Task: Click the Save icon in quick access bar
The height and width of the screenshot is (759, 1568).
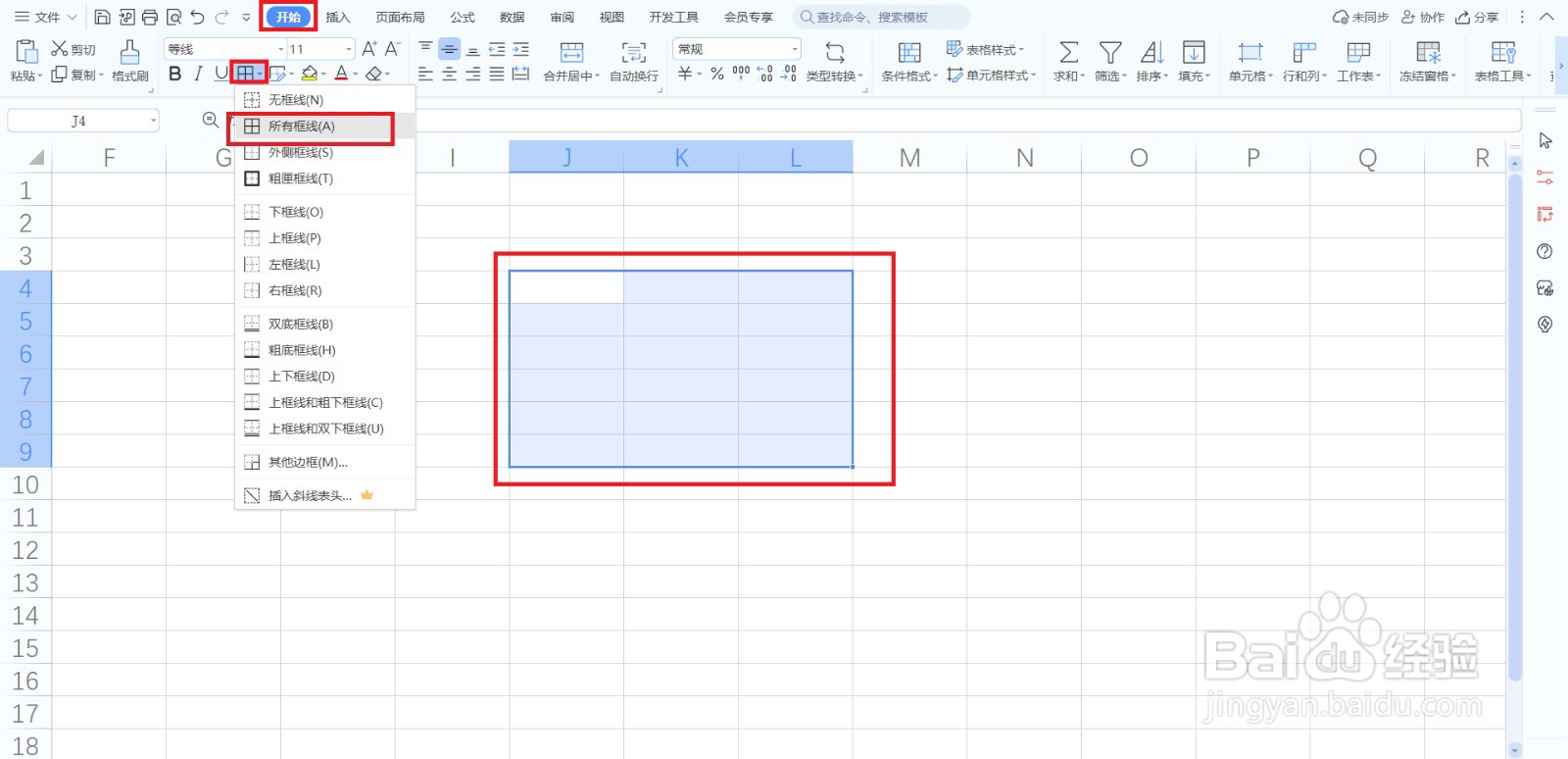Action: tap(102, 17)
